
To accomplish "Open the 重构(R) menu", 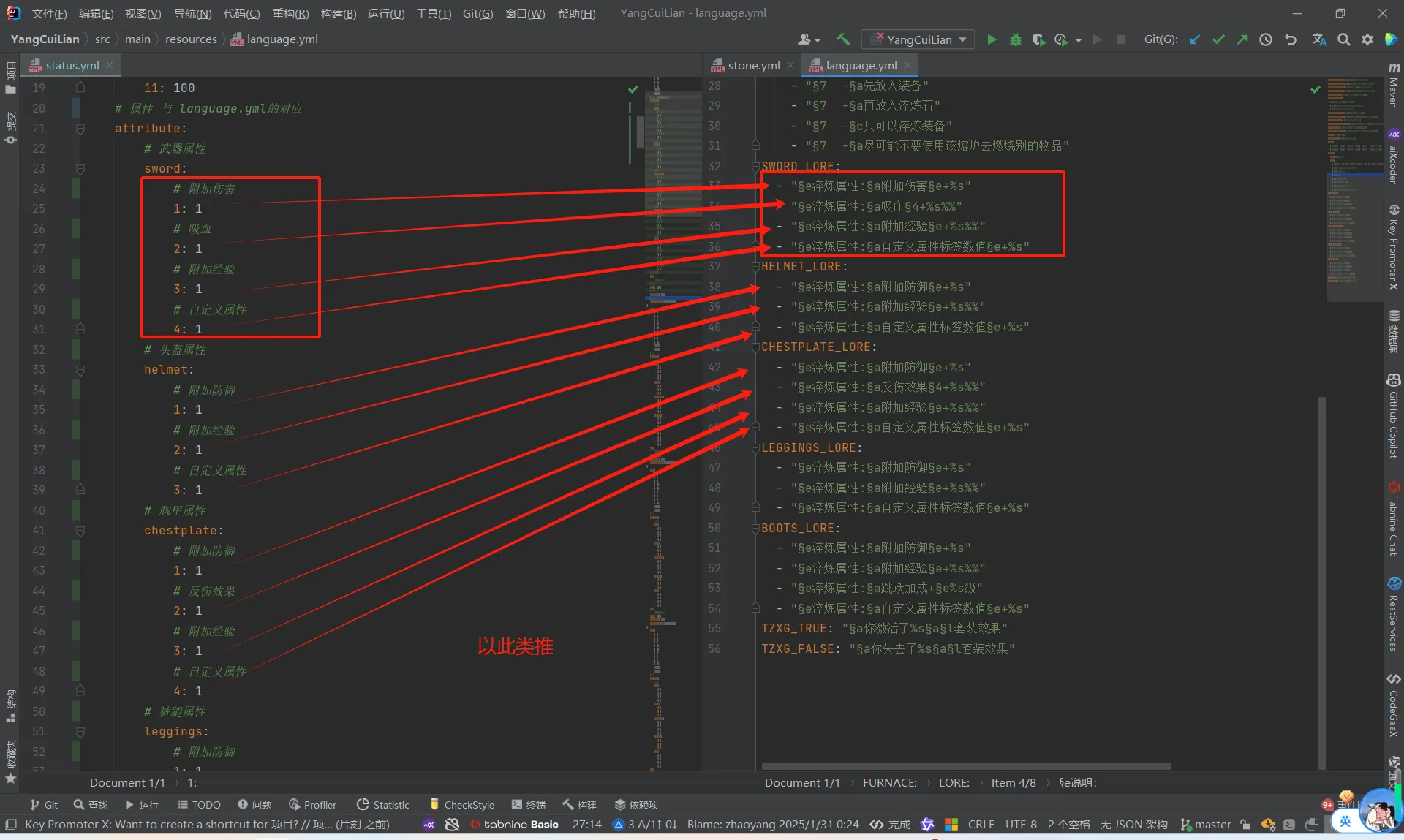I will [x=290, y=13].
